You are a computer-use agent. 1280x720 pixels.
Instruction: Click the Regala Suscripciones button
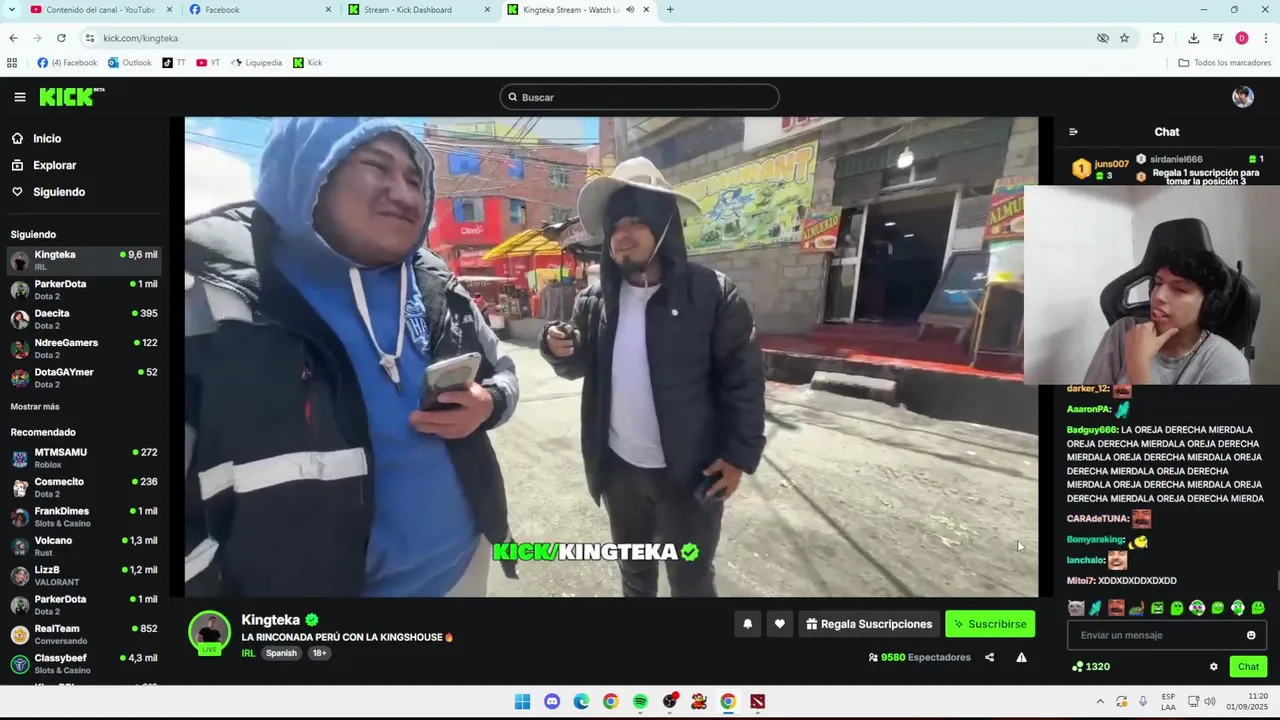(869, 624)
